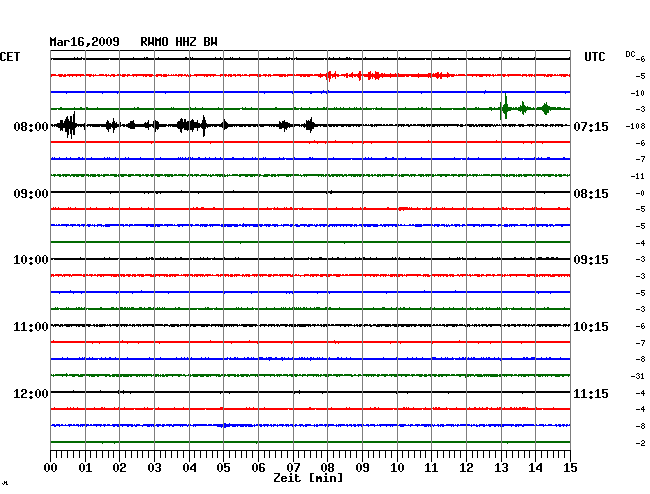Click minute label 13 on the axis

click(x=501, y=467)
